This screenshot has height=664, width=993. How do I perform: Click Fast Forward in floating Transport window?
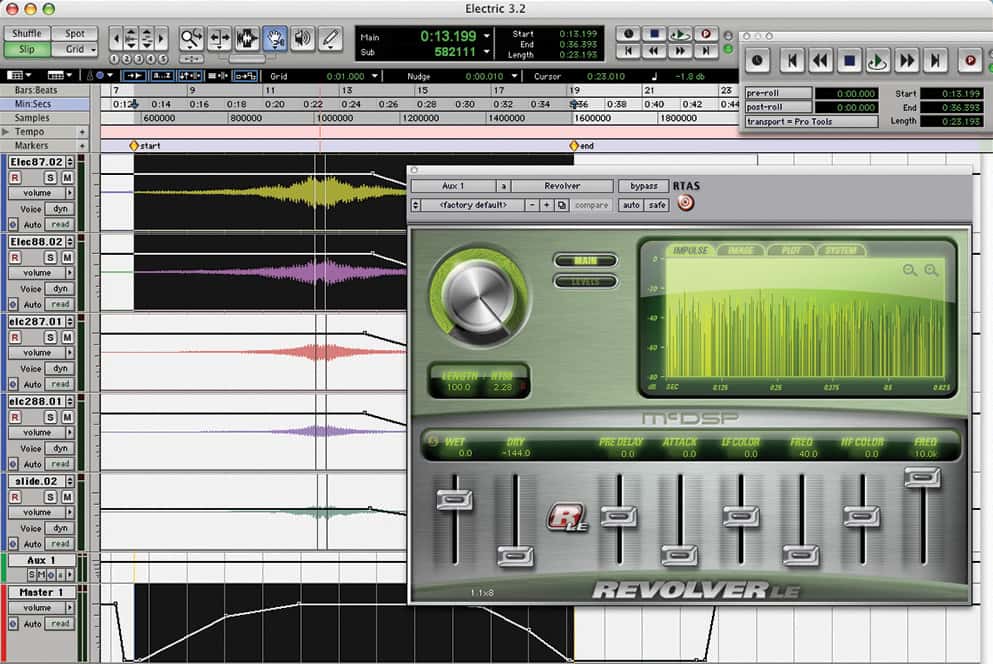[x=907, y=61]
